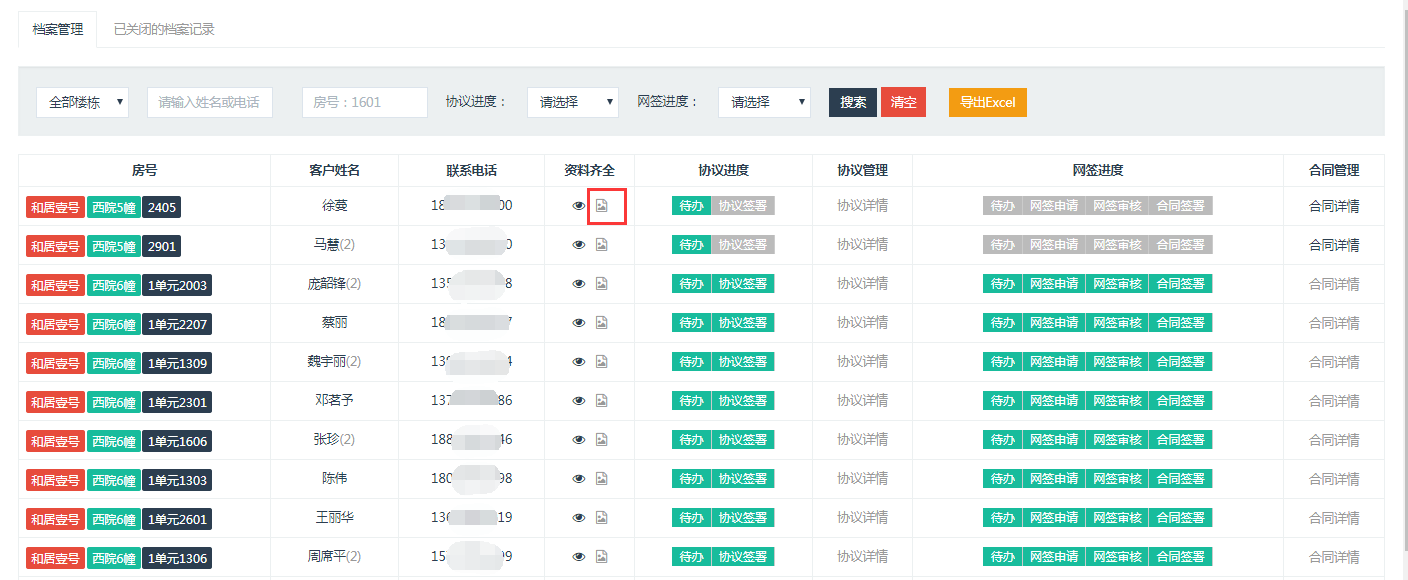Screen dimensions: 1408x580
Task: Click 西院5幢 tag in 徐荽 row
Action: point(114,207)
